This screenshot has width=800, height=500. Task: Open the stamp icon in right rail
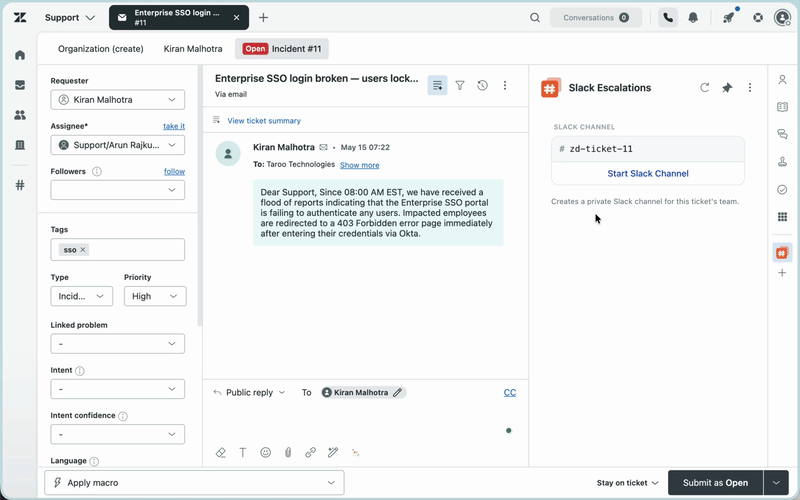click(x=782, y=162)
